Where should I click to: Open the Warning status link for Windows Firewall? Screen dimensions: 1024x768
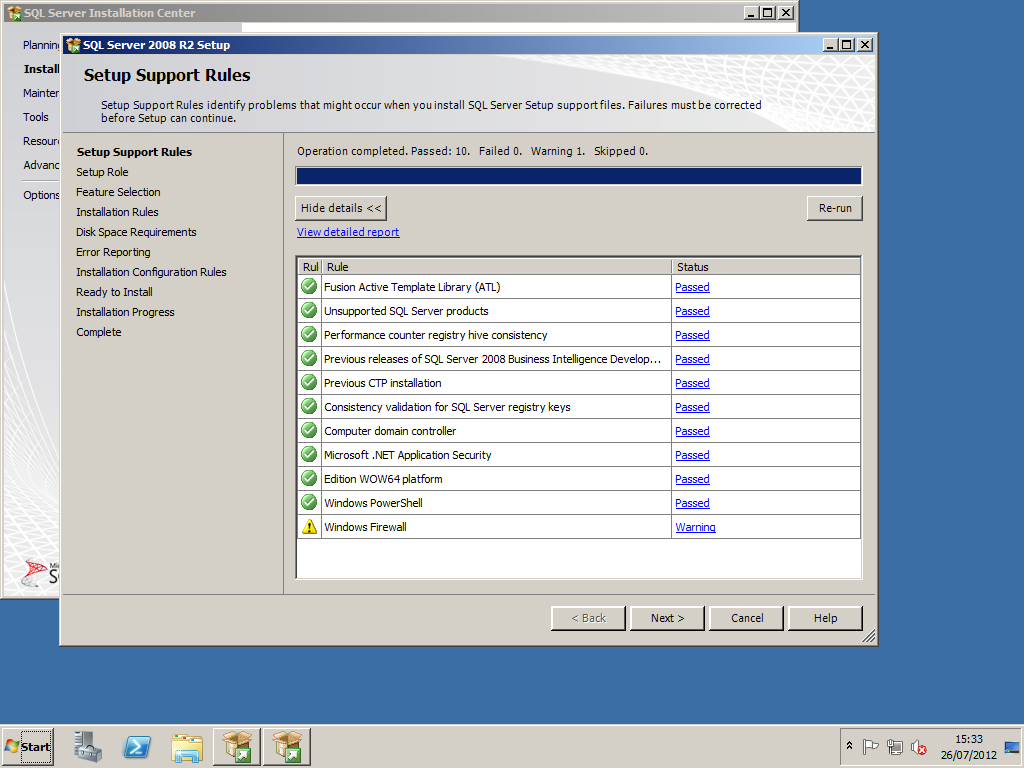point(696,527)
